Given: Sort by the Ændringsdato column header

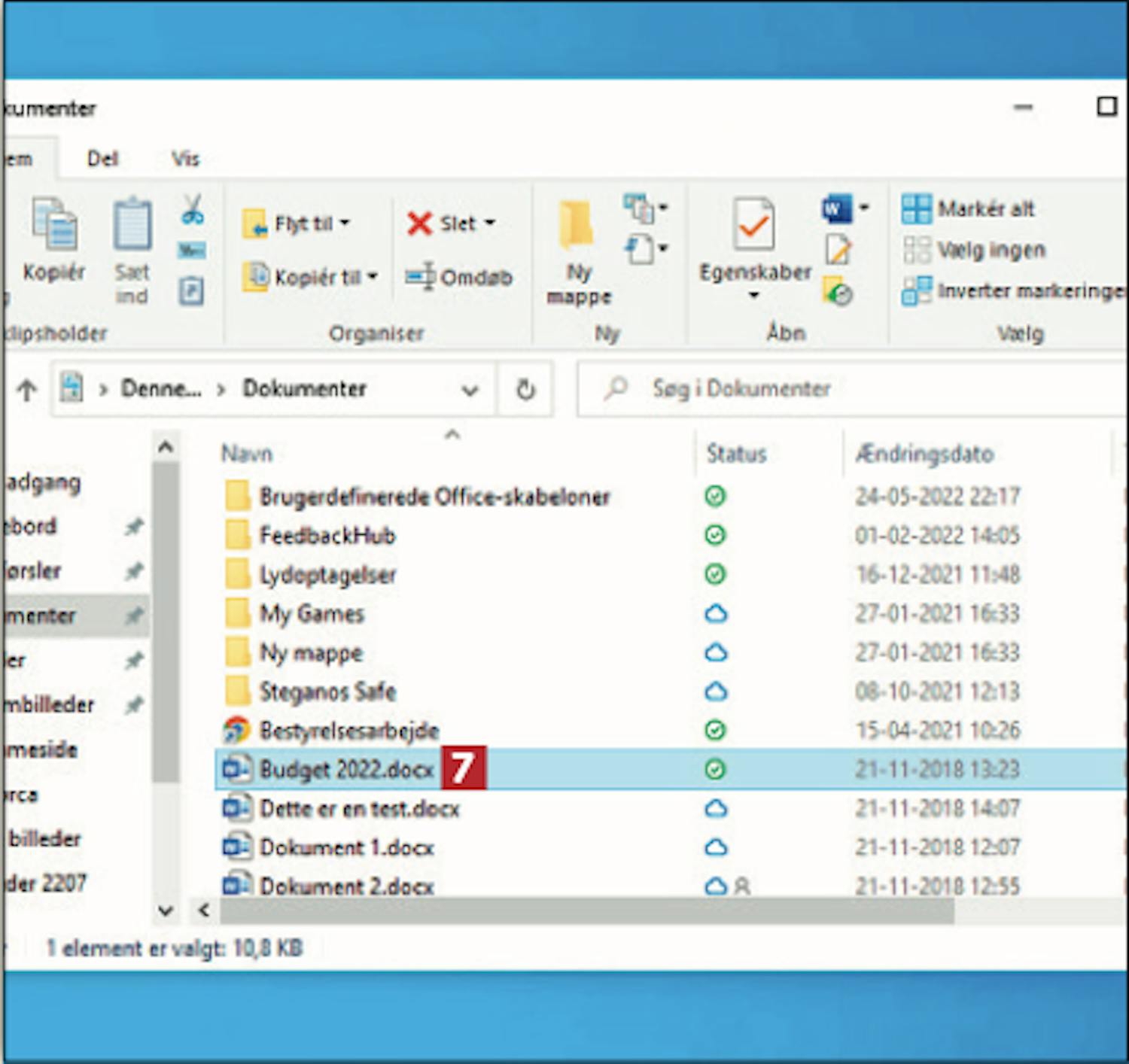Looking at the screenshot, I should pyautogui.click(x=924, y=454).
